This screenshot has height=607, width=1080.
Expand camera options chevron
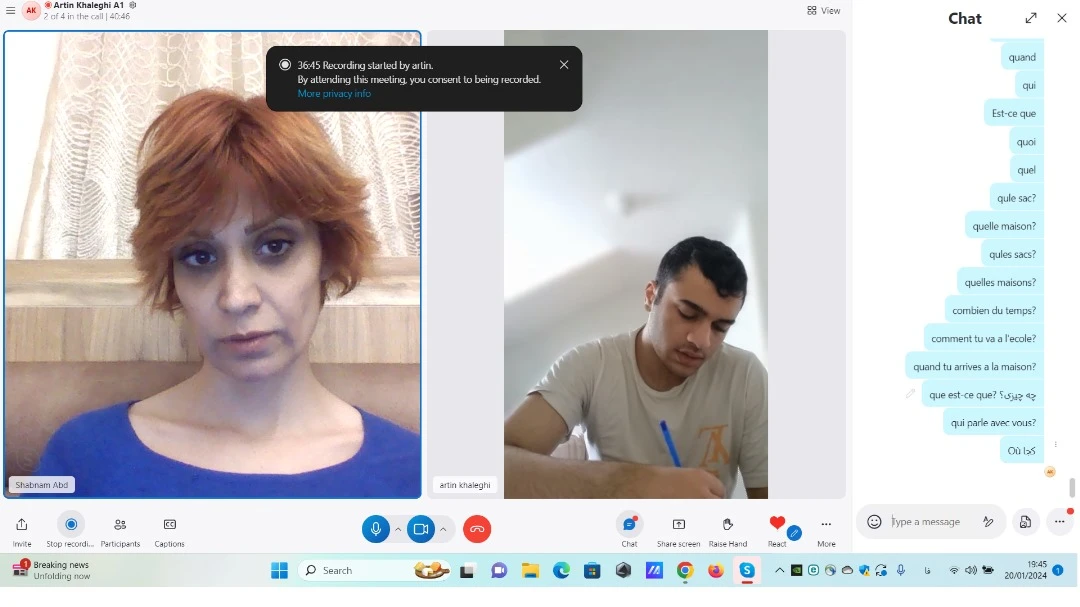[443, 529]
